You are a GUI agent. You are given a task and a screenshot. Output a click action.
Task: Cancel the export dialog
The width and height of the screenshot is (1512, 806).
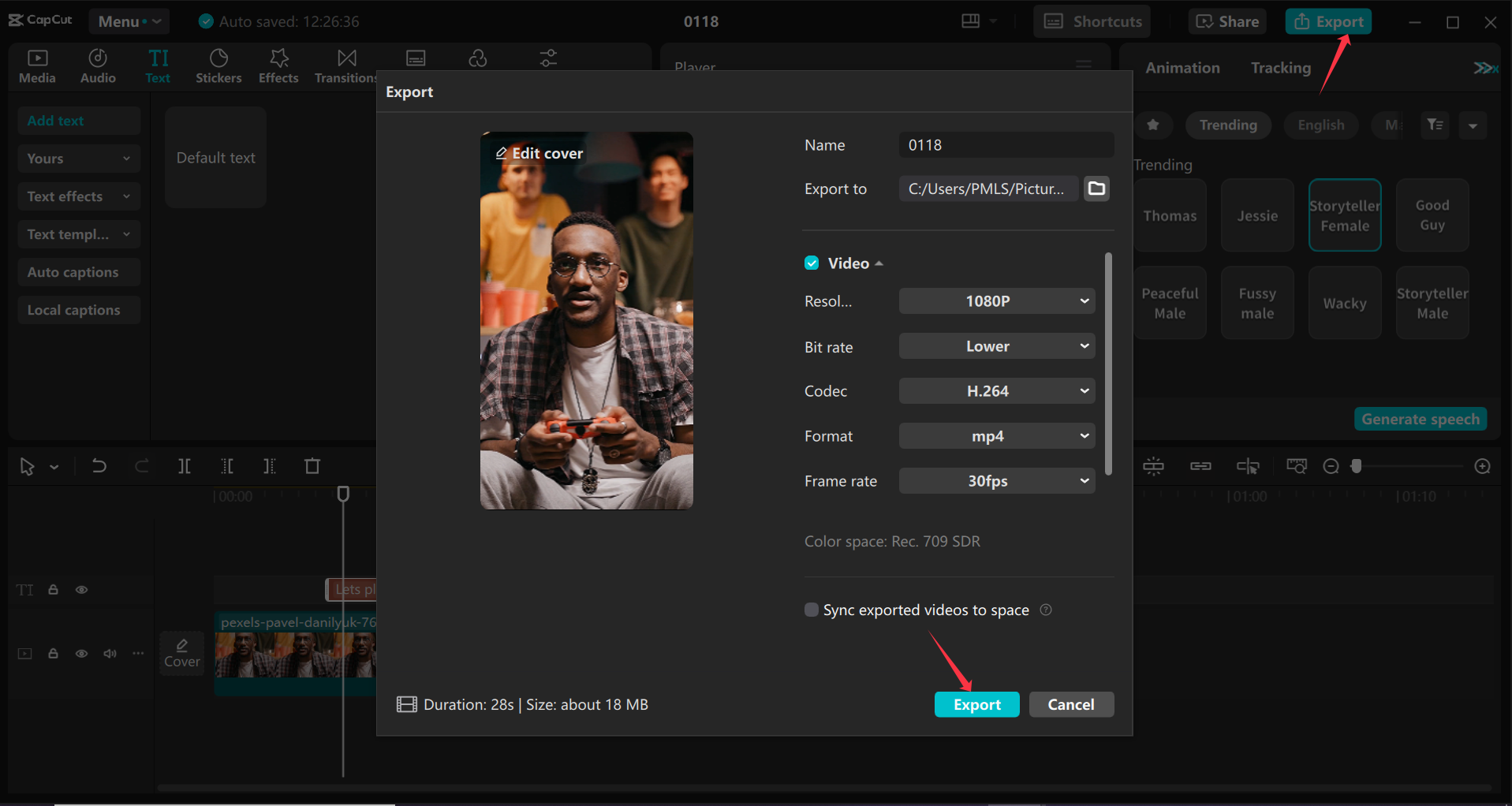[x=1070, y=704]
